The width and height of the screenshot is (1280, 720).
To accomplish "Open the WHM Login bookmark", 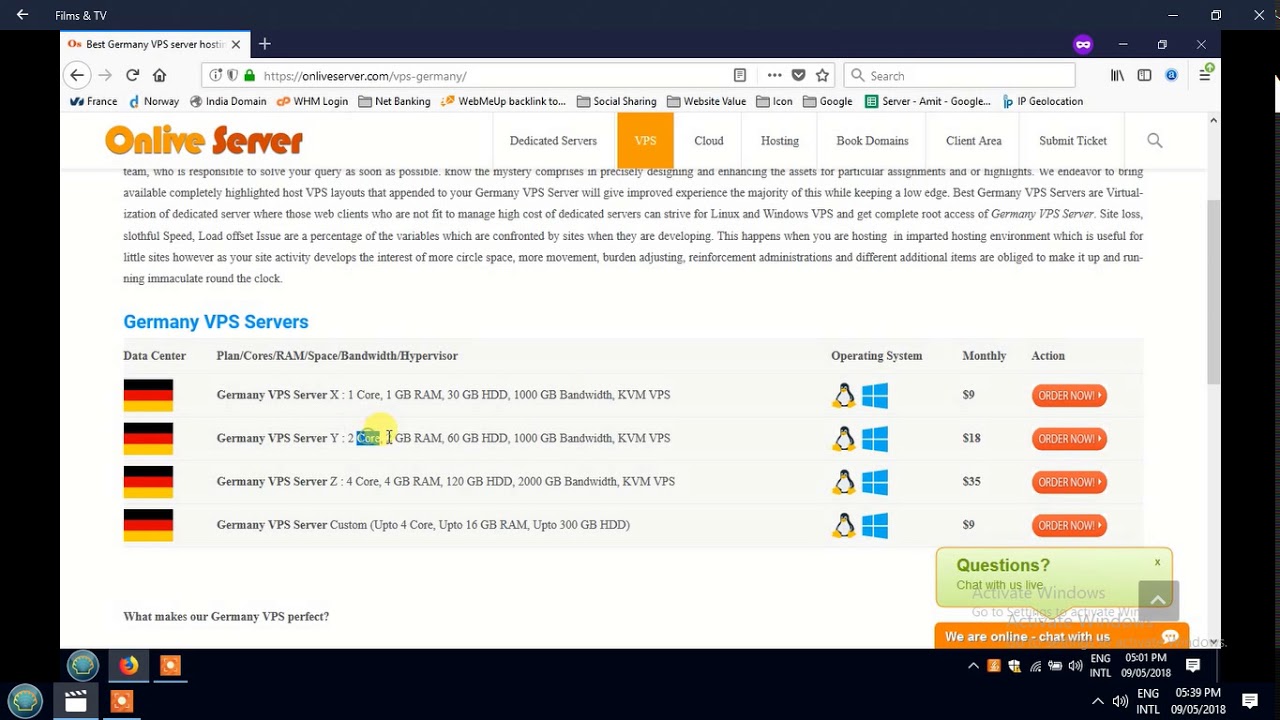I will (x=312, y=101).
